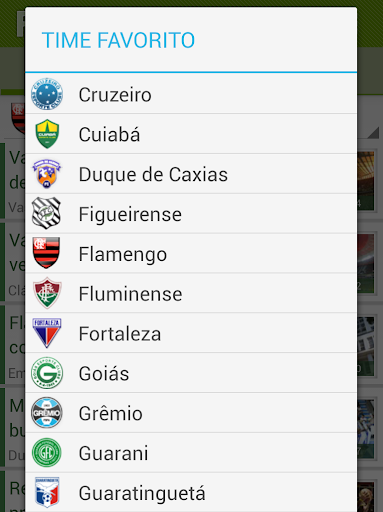Choose Fluminense from the list

pyautogui.click(x=191, y=293)
